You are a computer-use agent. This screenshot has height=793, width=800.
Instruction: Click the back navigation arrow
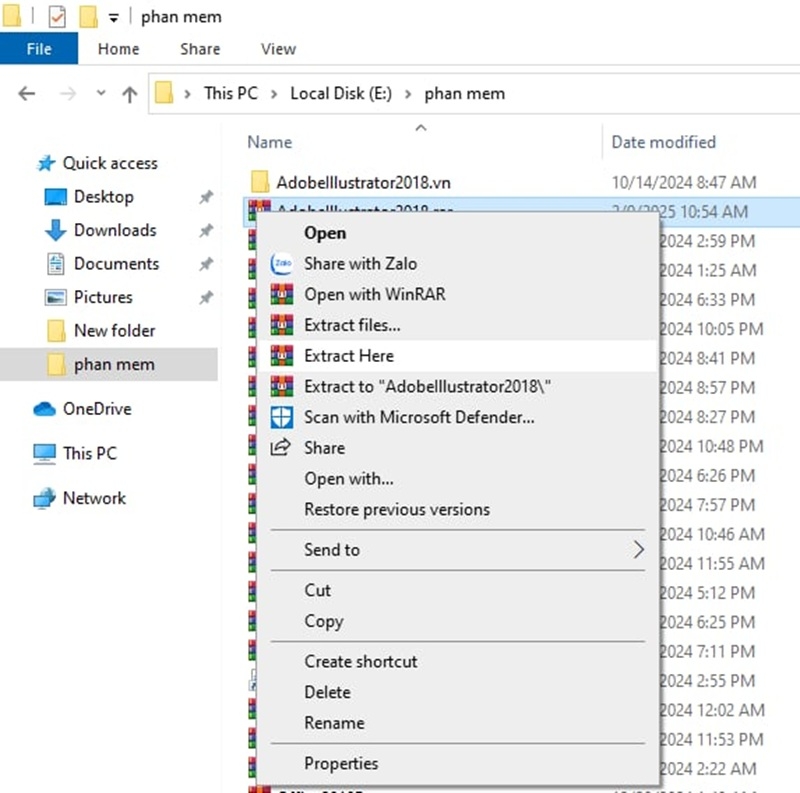[25, 93]
